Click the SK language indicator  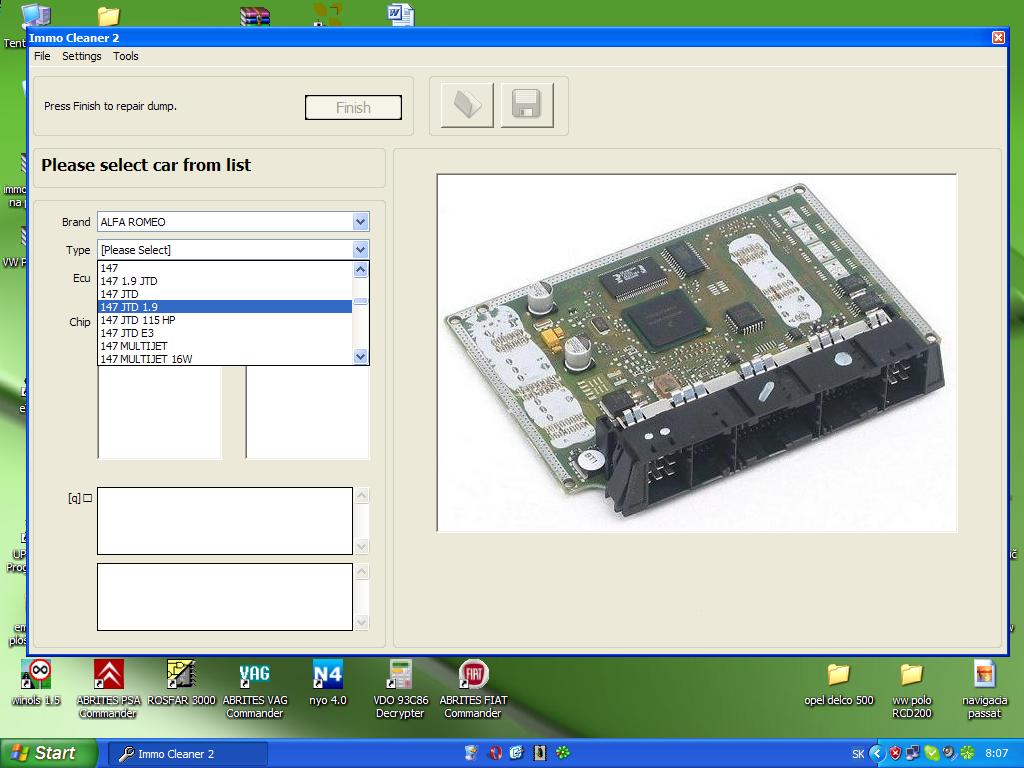[x=857, y=754]
